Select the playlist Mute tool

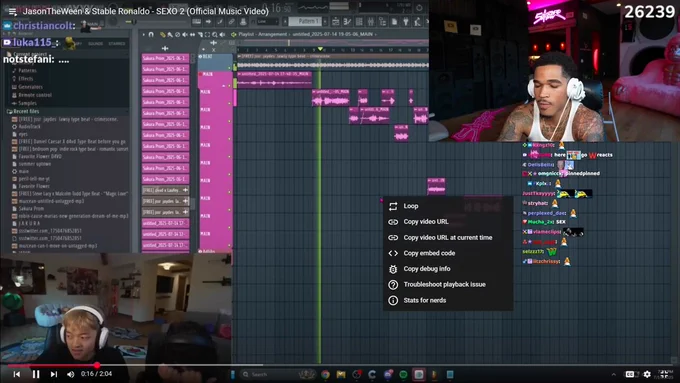click(185, 34)
